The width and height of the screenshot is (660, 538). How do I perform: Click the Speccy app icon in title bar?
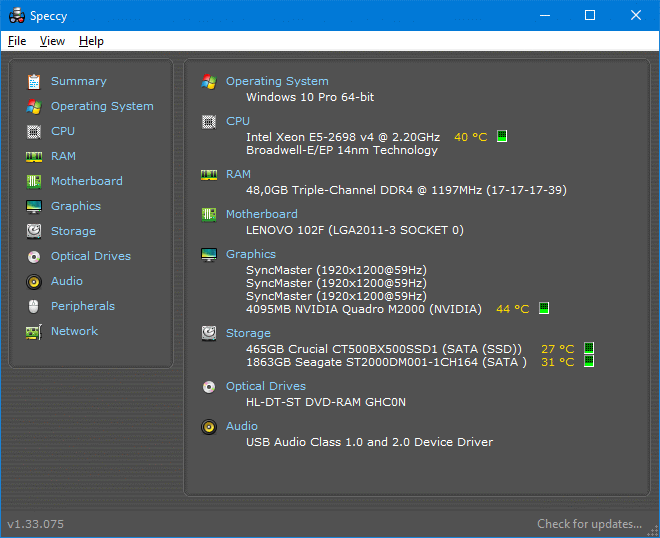(x=17, y=16)
